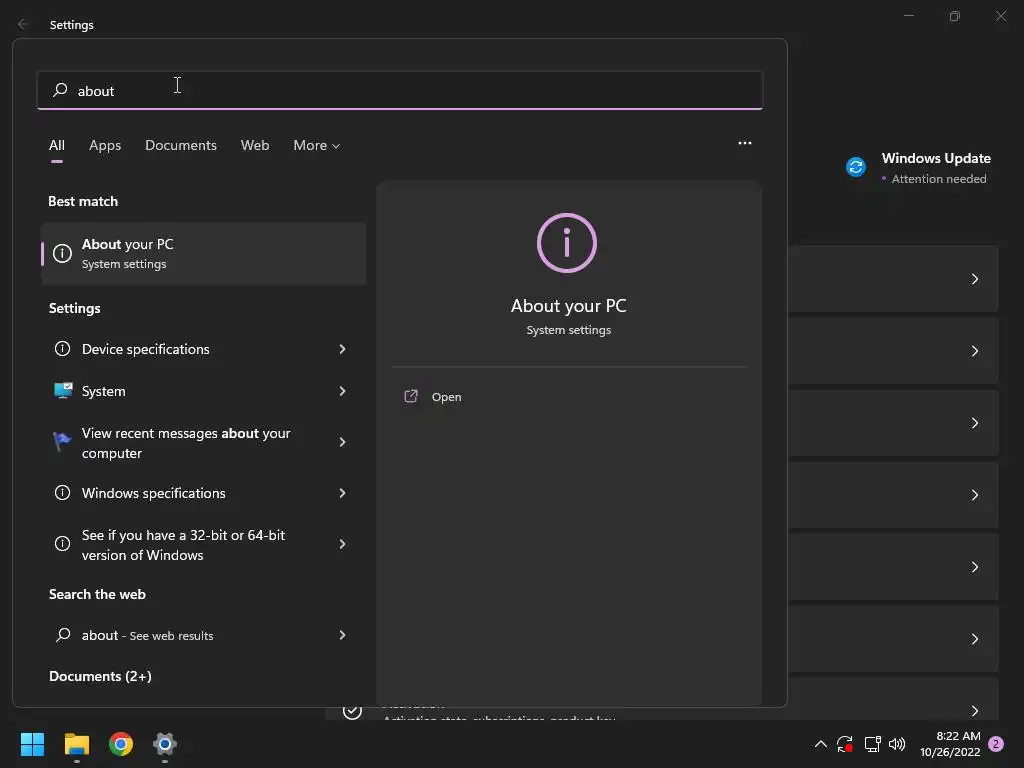Click large About your PC info icon
1024x768 pixels.
[567, 243]
